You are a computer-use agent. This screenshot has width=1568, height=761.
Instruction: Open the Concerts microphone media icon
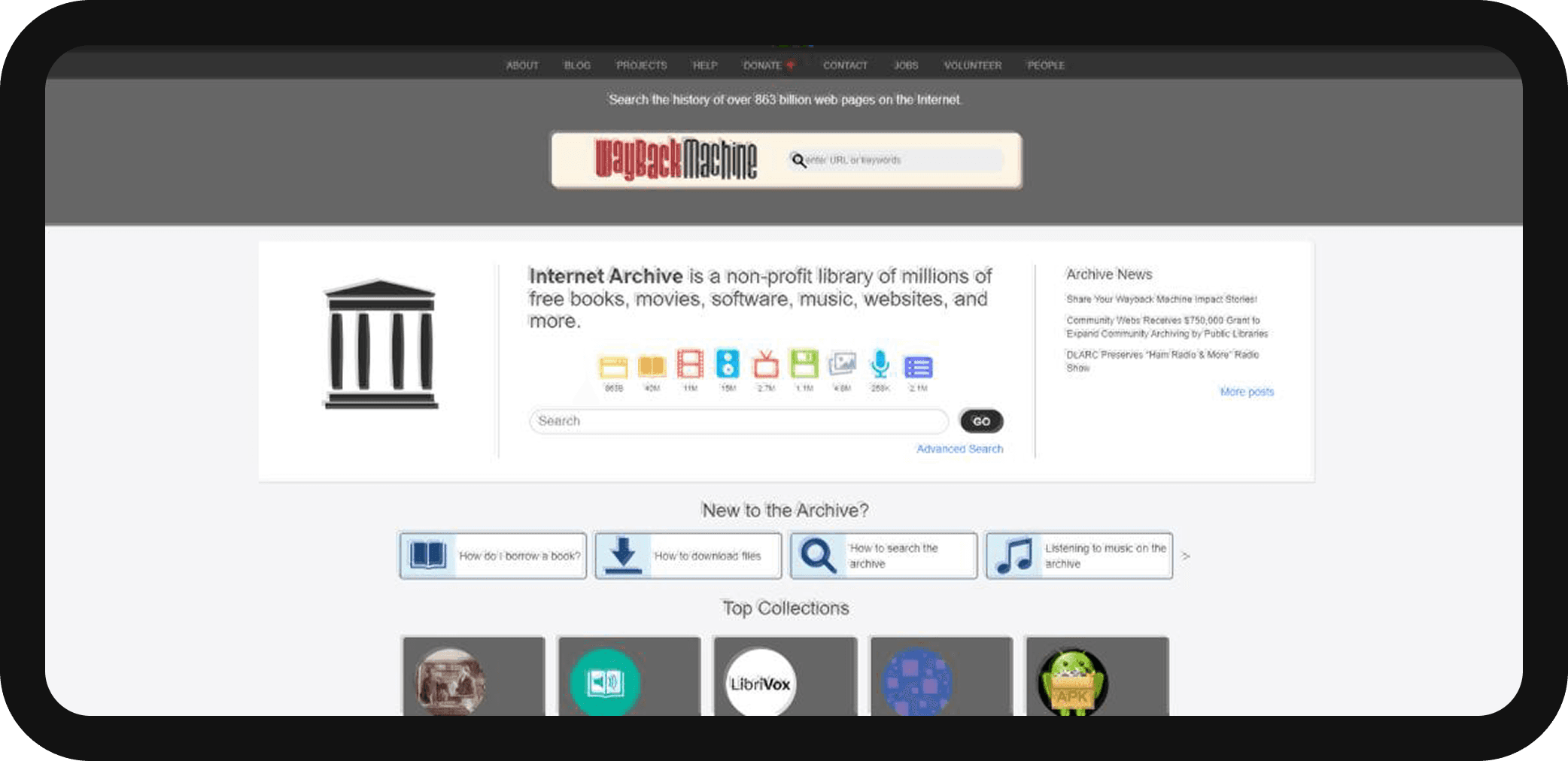(x=880, y=364)
